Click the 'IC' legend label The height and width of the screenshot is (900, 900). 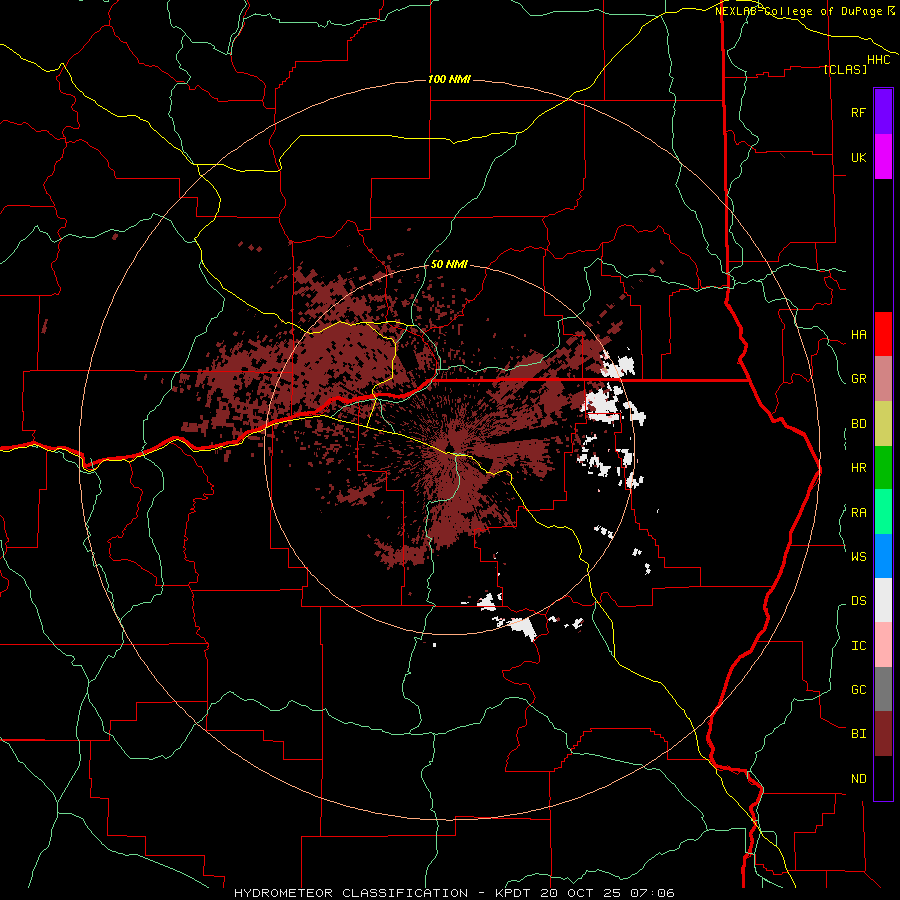[858, 646]
